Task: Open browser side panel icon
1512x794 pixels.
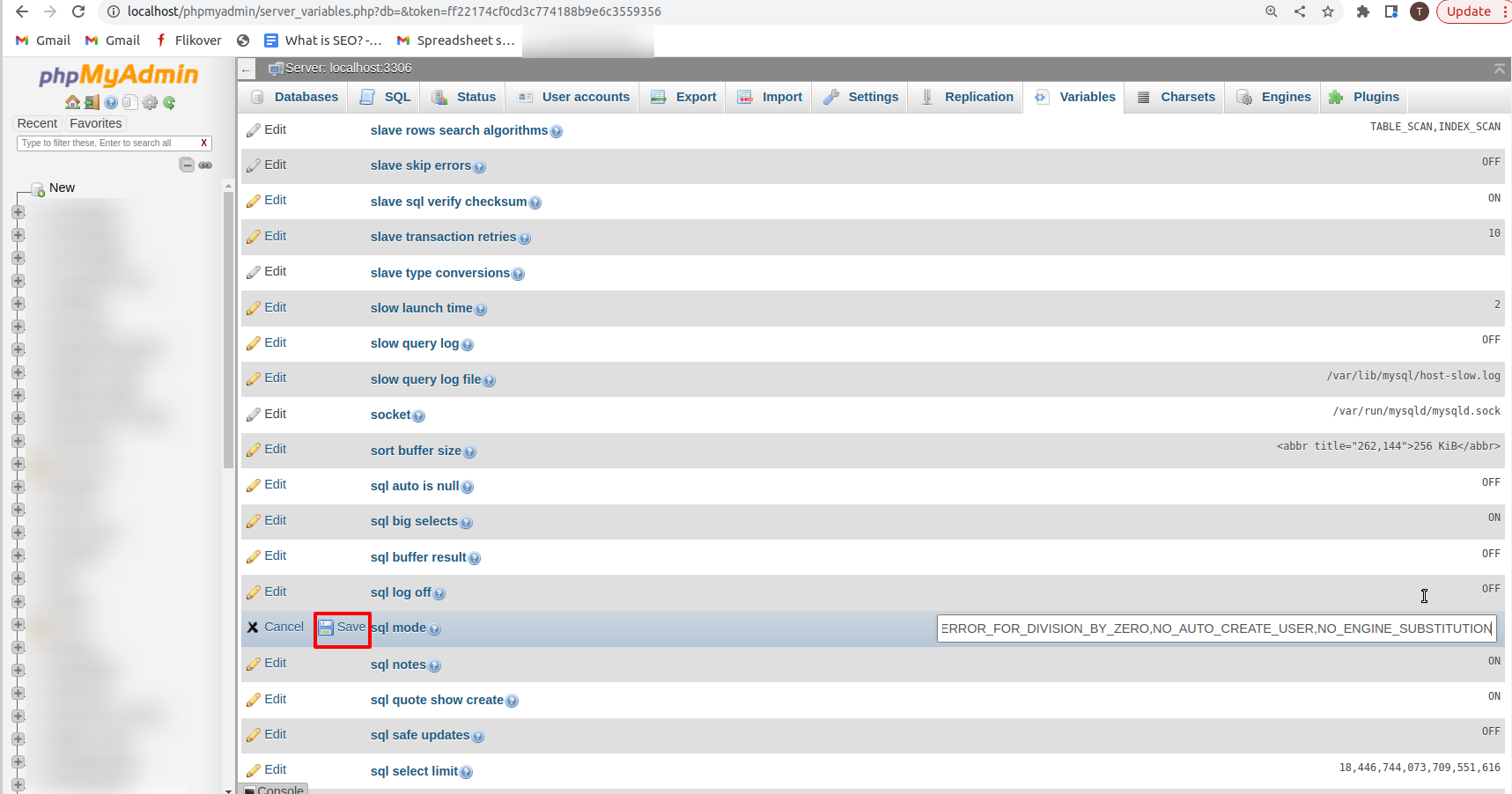Action: pos(1391,11)
